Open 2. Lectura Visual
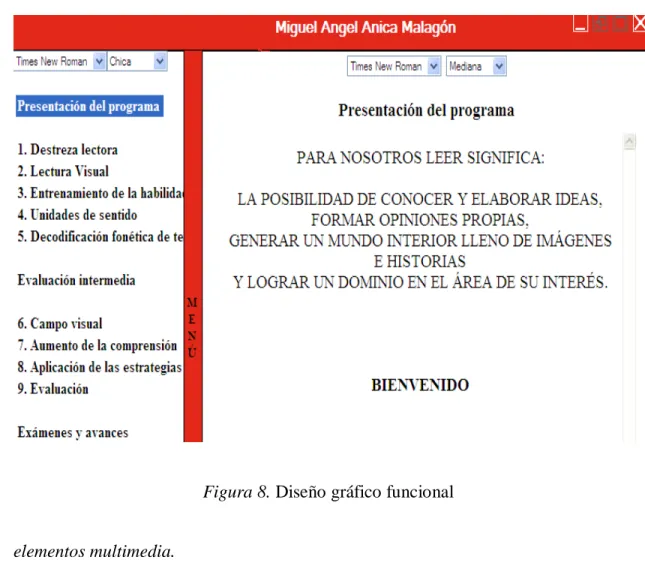This screenshot has height=566, width=645. pos(63,171)
